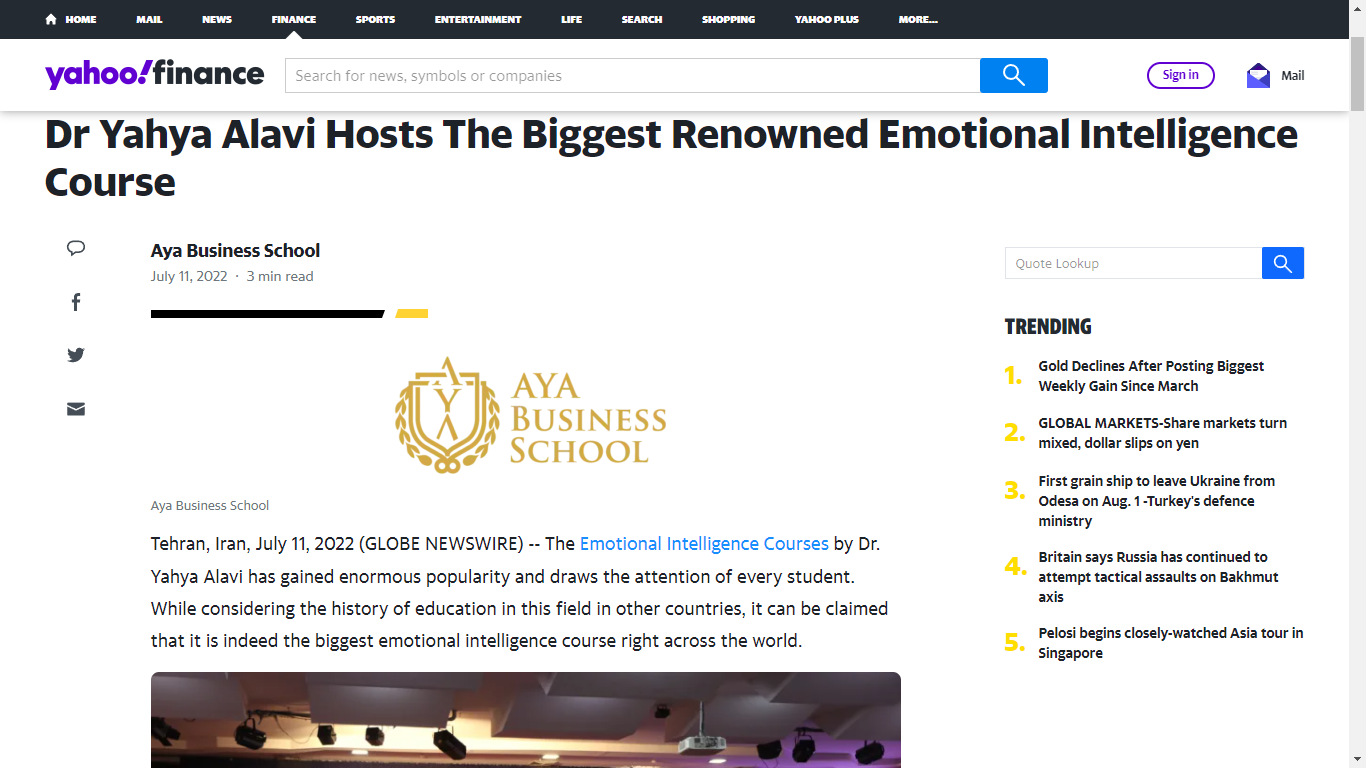The image size is (1366, 768).
Task: Expand the More... menu
Action: click(x=917, y=19)
